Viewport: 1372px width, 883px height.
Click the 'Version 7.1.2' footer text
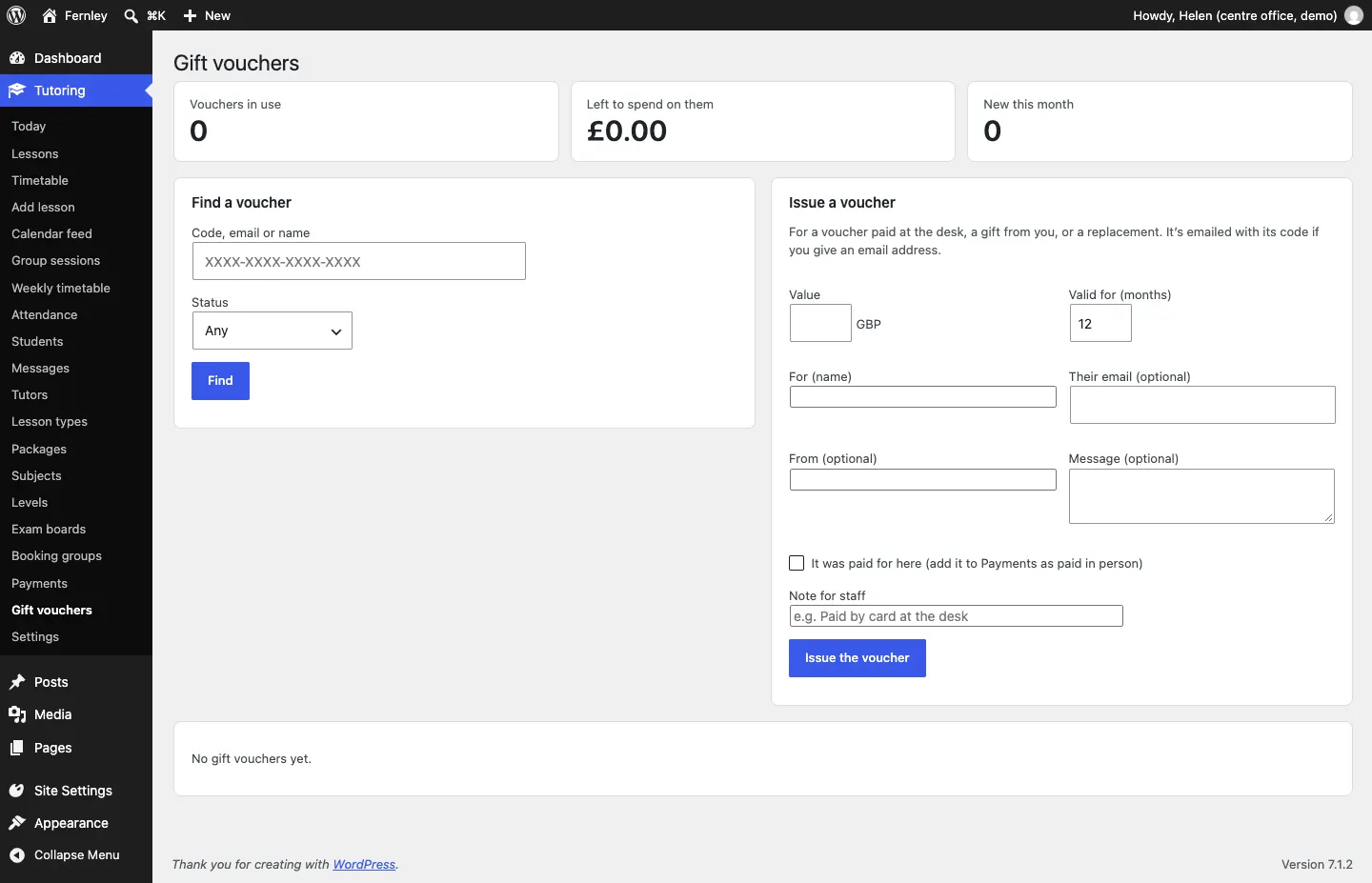[1317, 865]
